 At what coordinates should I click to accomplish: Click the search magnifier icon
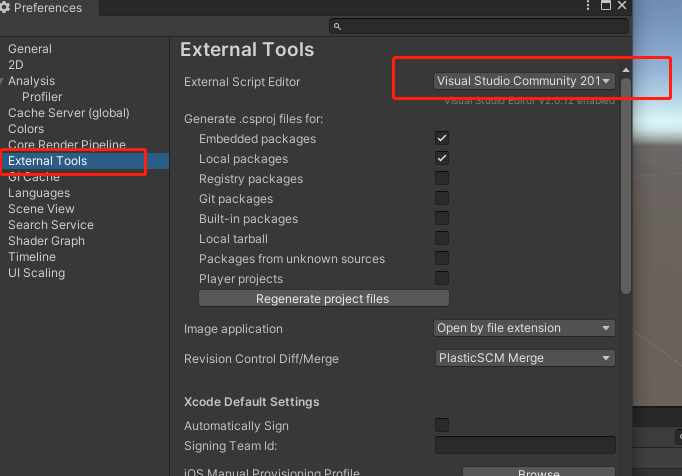point(337,27)
